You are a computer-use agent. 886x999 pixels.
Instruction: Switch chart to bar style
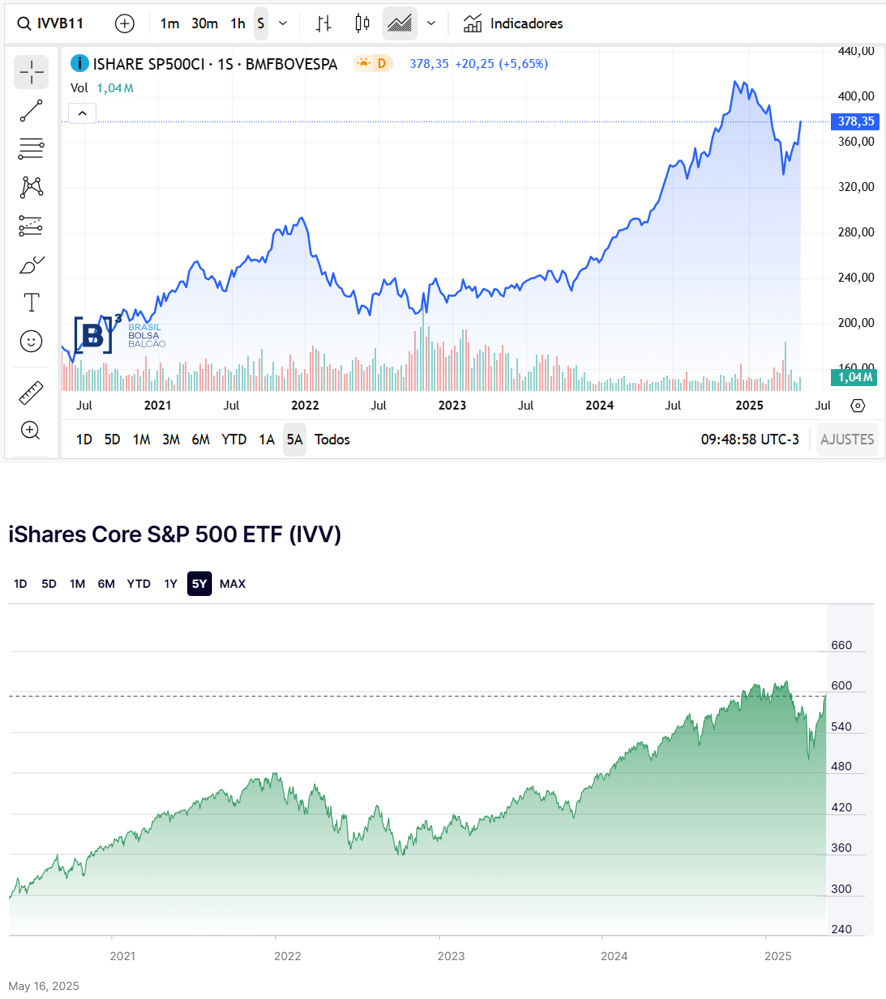coord(323,23)
